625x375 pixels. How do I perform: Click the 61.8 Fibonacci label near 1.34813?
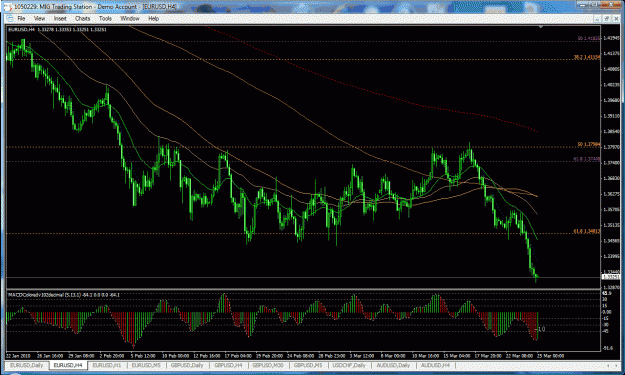pyautogui.click(x=587, y=231)
